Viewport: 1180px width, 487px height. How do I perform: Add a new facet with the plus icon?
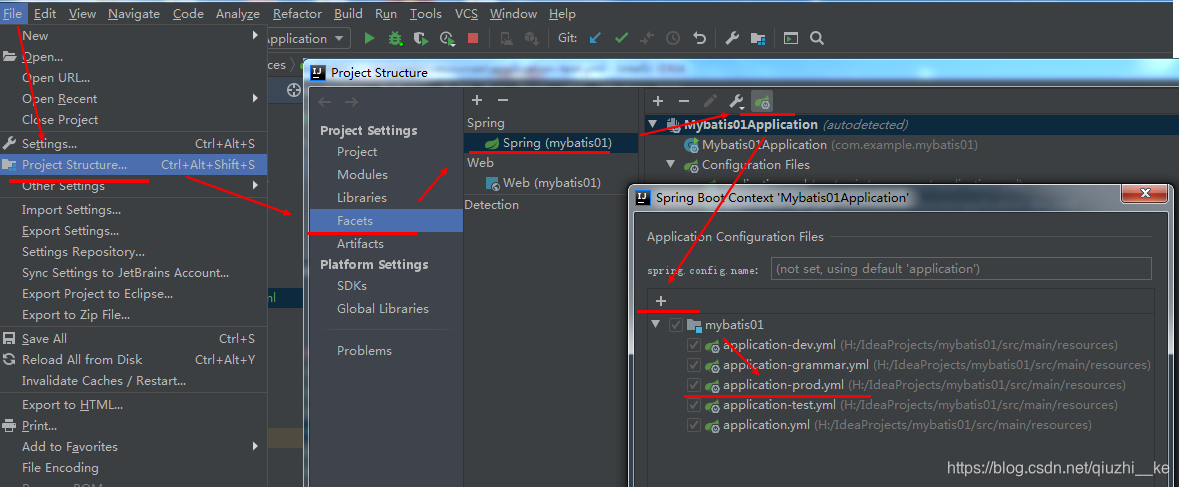476,100
